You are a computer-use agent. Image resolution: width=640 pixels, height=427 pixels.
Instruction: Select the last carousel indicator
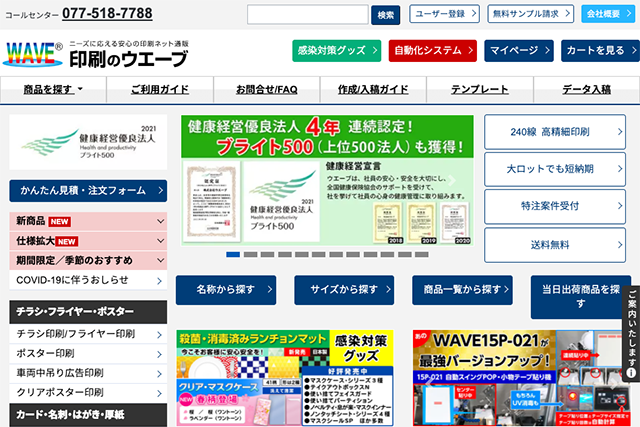pos(422,254)
